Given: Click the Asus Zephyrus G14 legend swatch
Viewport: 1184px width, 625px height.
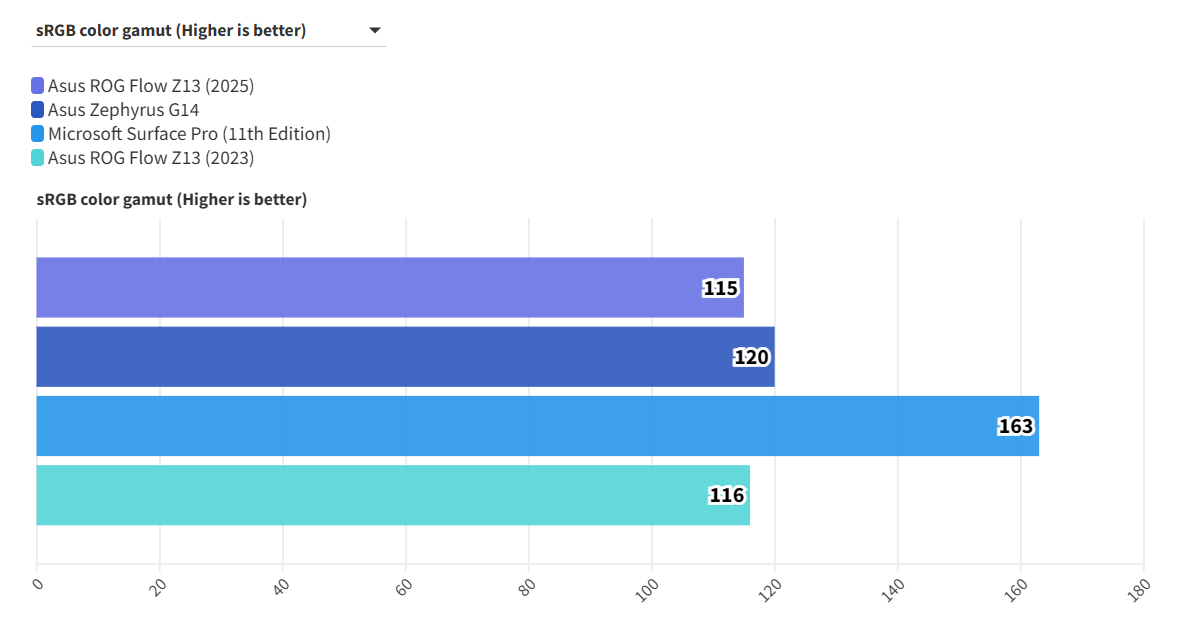Looking at the screenshot, I should pos(38,110).
